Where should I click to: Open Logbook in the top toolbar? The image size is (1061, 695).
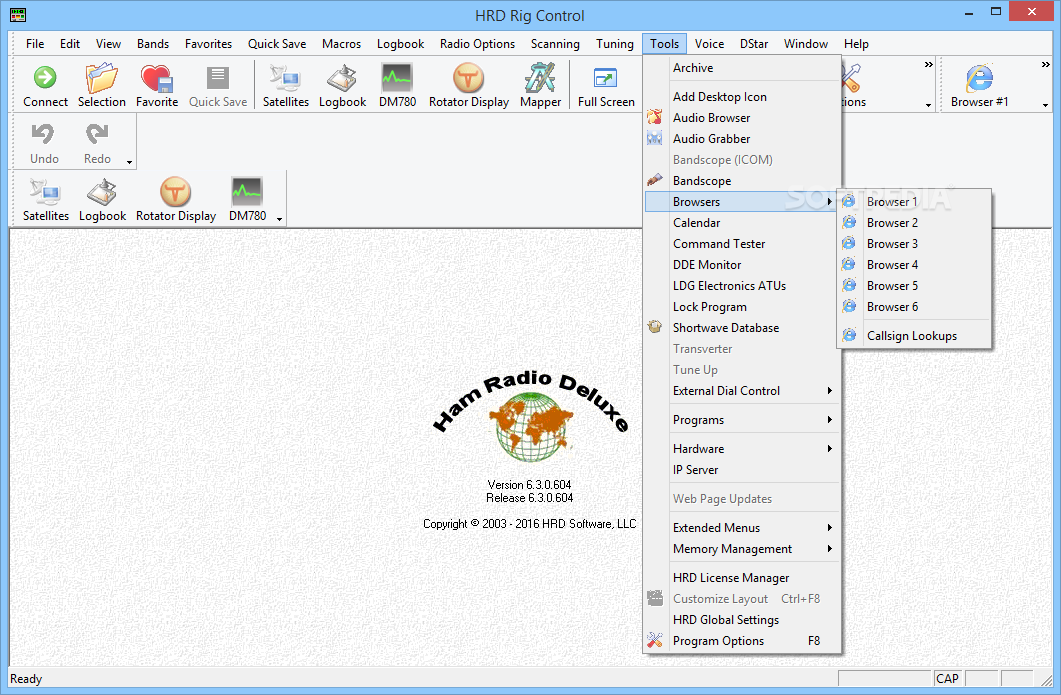tap(342, 78)
